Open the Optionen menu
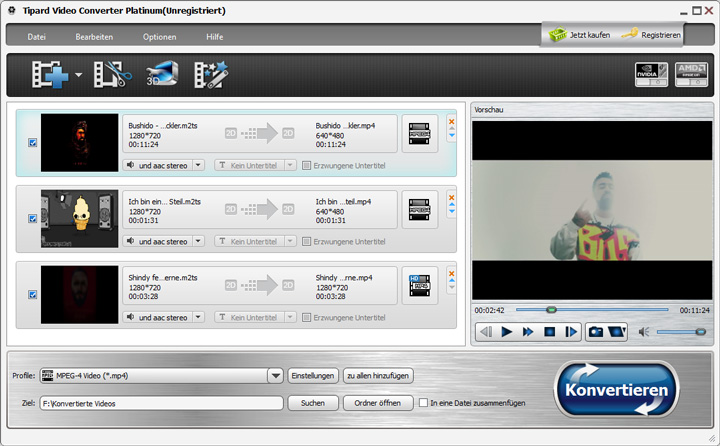Image resolution: width=720 pixels, height=446 pixels. 159,37
